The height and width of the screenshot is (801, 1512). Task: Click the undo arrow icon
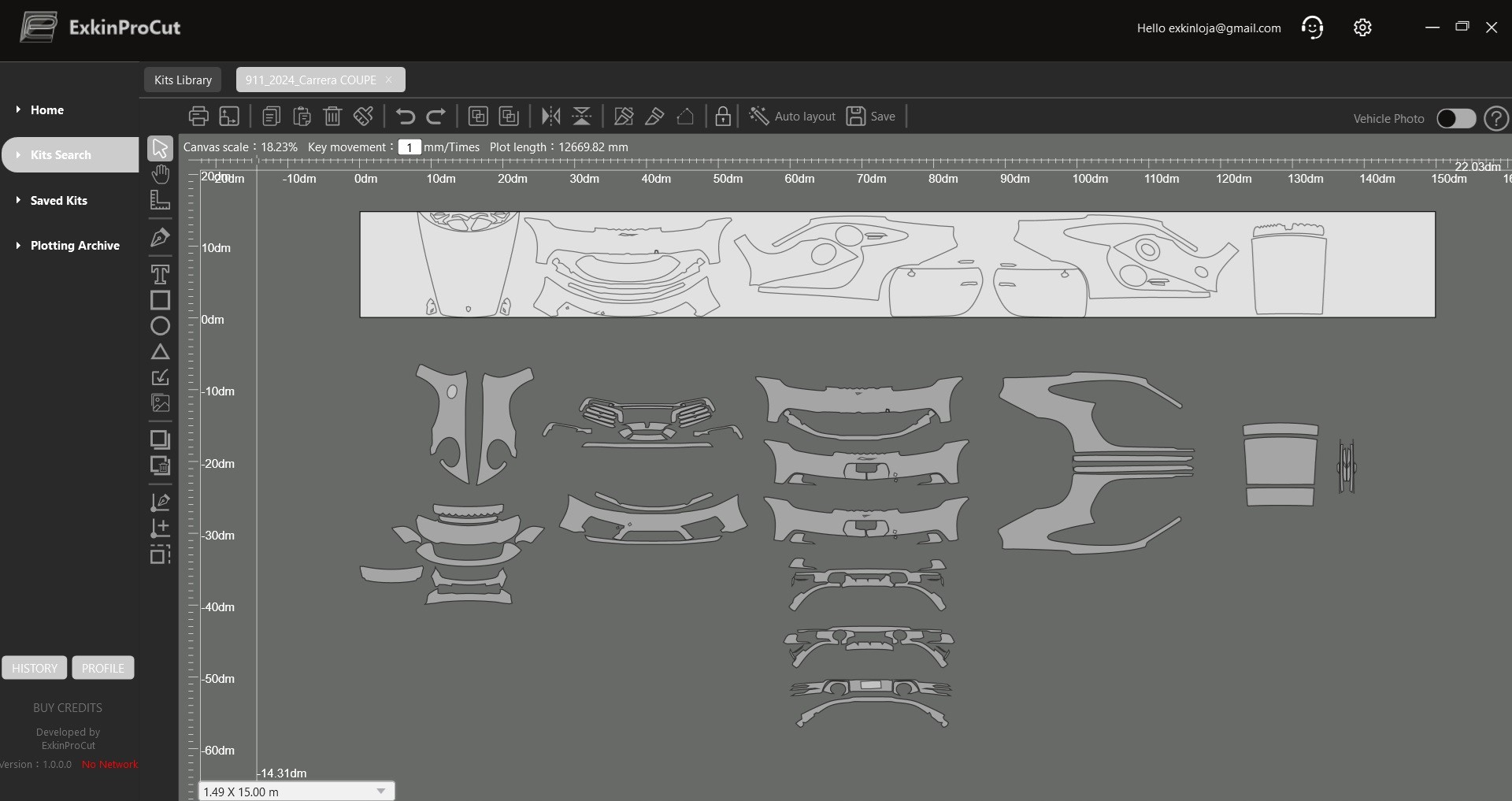tap(405, 117)
